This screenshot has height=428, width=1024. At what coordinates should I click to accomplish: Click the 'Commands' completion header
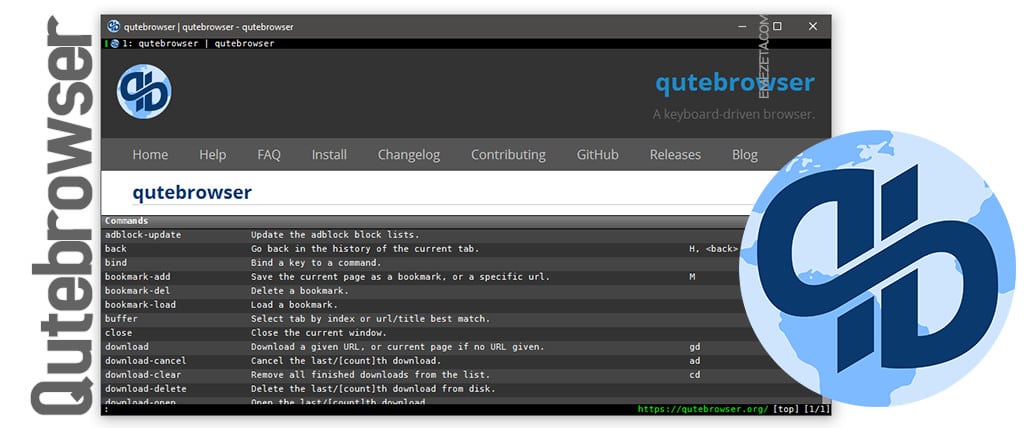click(x=127, y=221)
